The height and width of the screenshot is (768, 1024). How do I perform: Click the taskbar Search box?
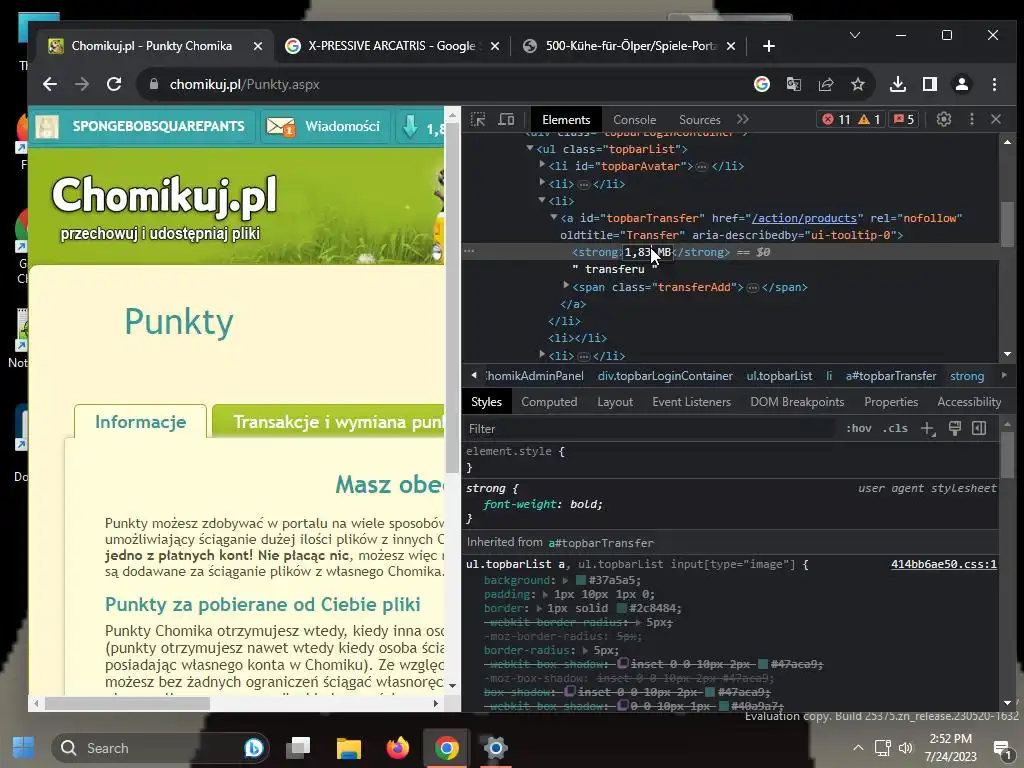tap(160, 748)
